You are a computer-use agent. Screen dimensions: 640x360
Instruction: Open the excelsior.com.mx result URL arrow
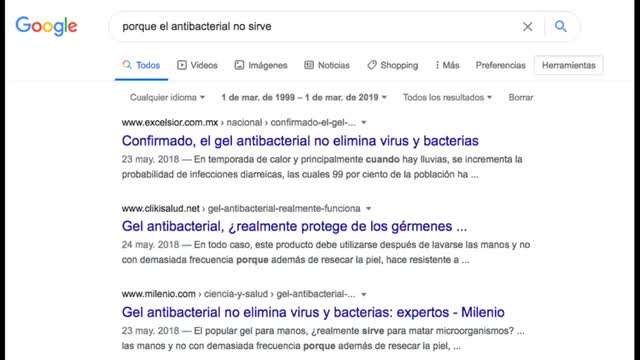point(364,122)
